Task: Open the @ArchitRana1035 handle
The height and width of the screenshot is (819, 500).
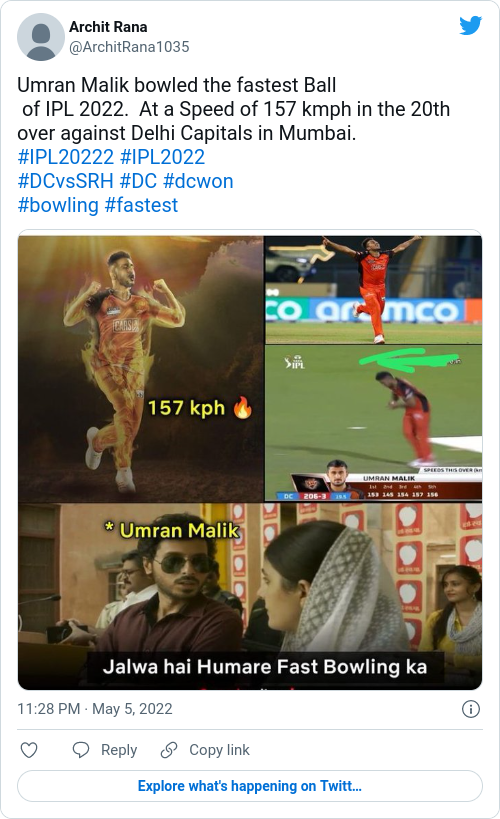Action: tap(129, 47)
